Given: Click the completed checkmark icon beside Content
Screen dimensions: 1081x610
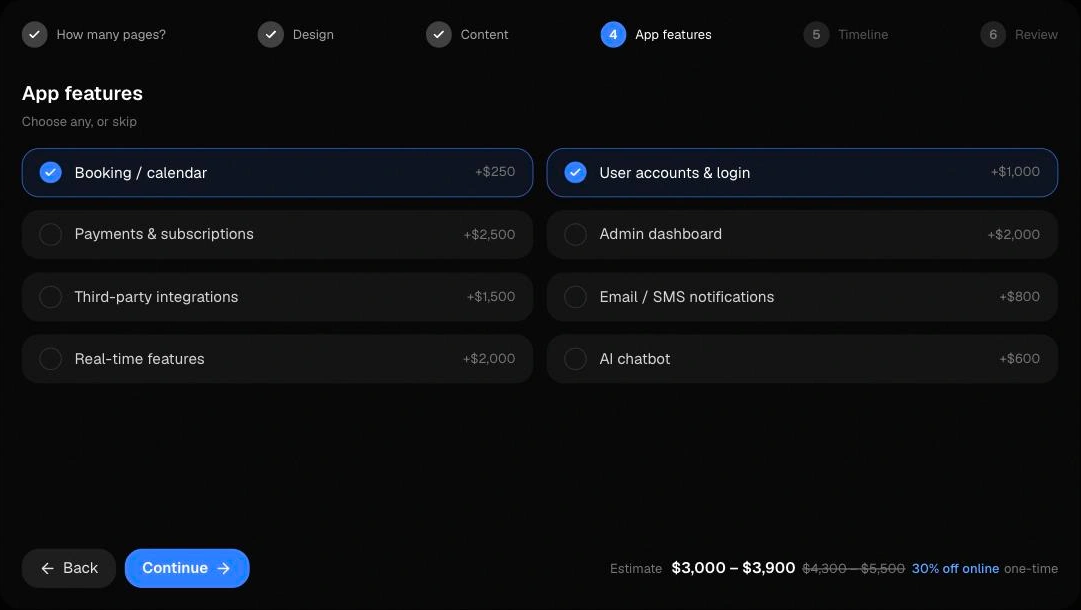Looking at the screenshot, I should pos(438,34).
